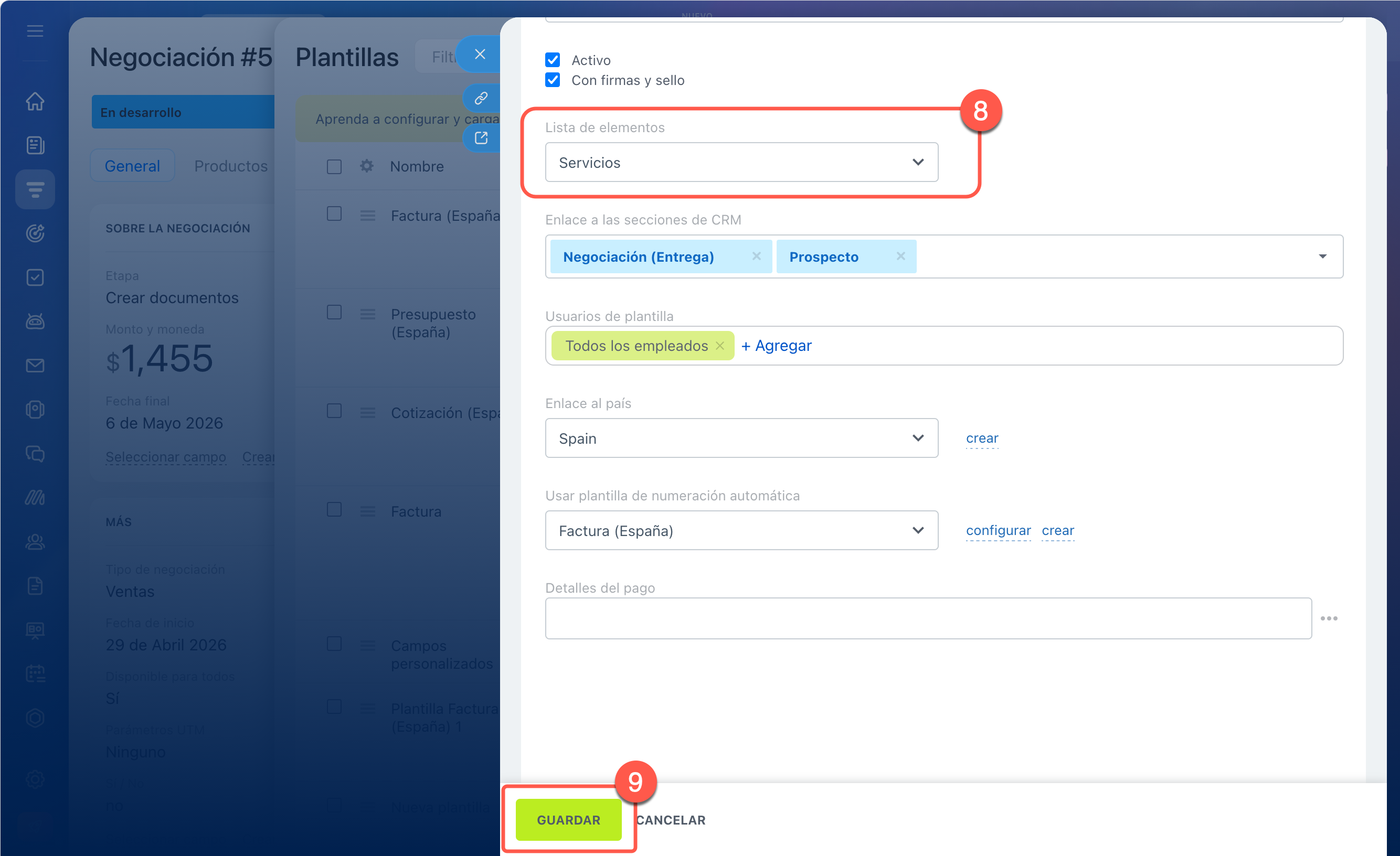
Task: Click the hamburger menu icon
Action: 35,30
